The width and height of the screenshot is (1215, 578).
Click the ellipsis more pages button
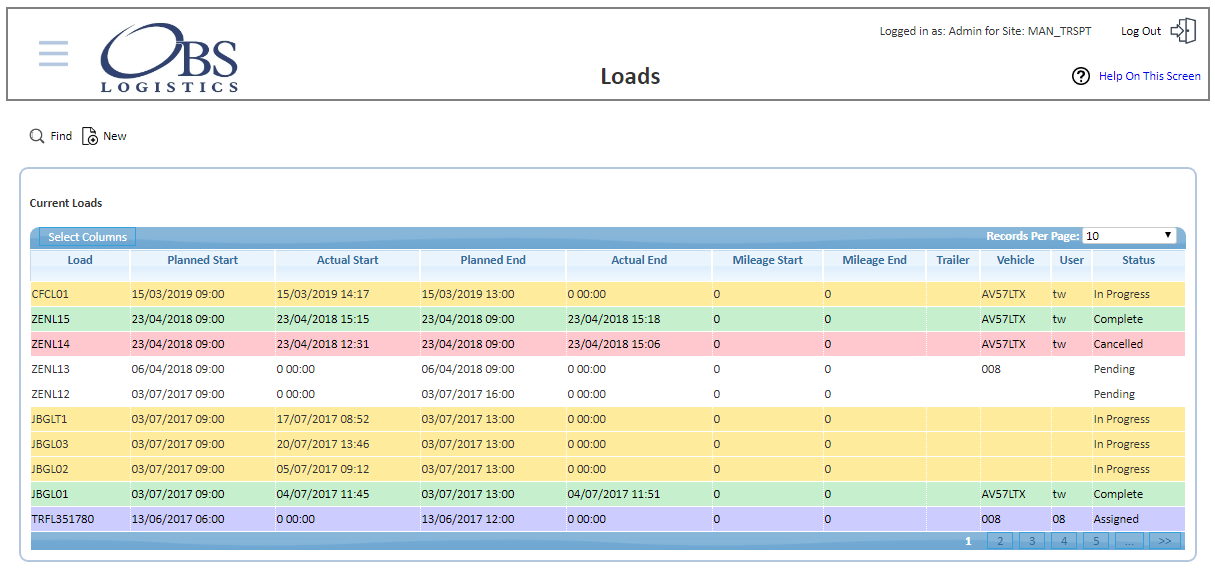[1128, 541]
